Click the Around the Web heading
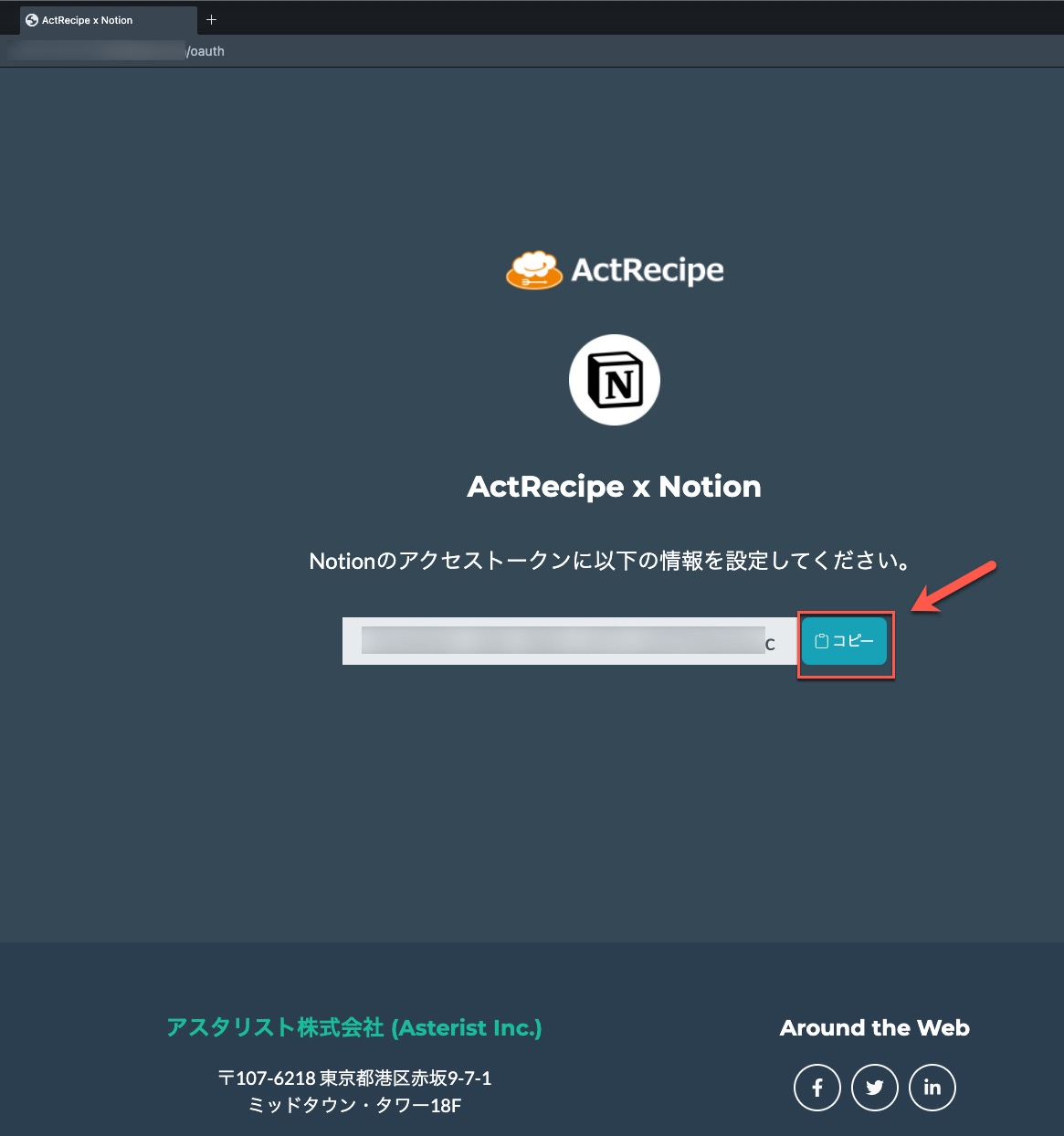 [x=874, y=1027]
